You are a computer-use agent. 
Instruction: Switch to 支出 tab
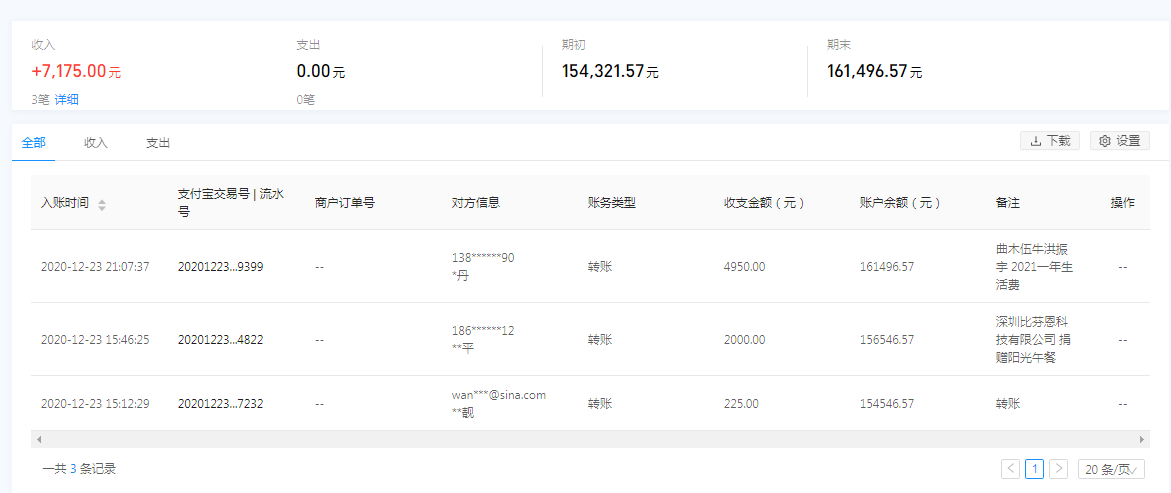click(158, 143)
